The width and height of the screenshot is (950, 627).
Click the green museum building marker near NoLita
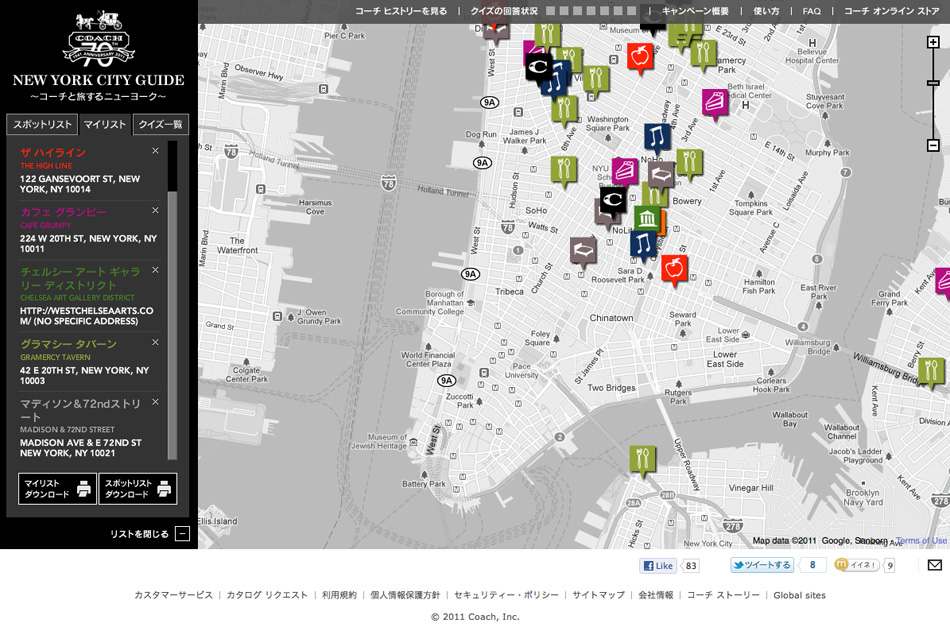coord(646,219)
